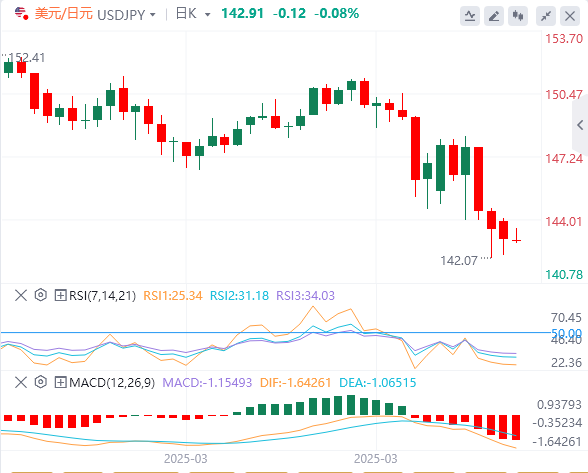588x473 pixels.
Task: Remove the MACD indicator panel
Action: click(x=21, y=382)
